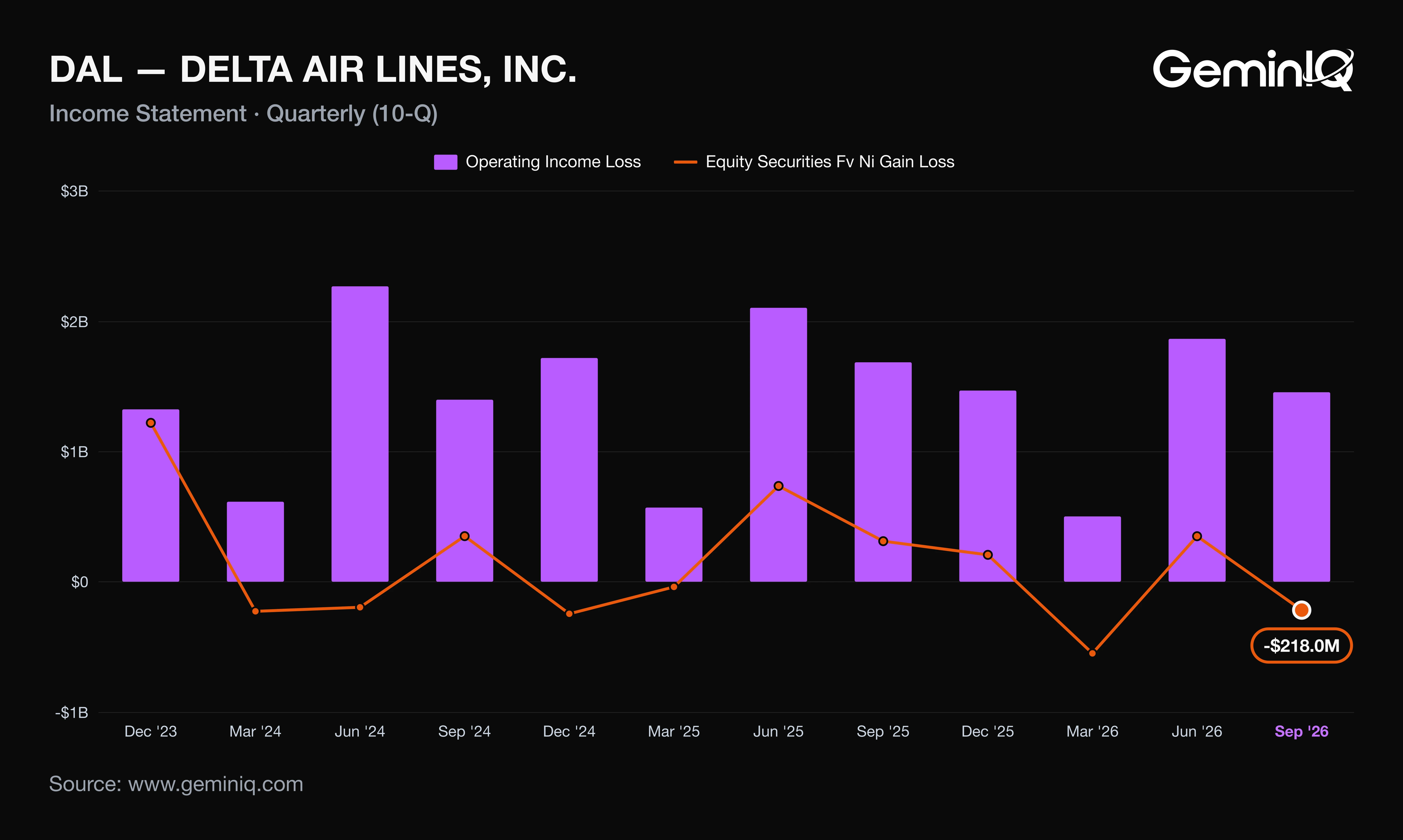The width and height of the screenshot is (1403, 840).
Task: Click the 'DAL — DELTA AIR LINES, INC.' title
Action: (x=313, y=70)
